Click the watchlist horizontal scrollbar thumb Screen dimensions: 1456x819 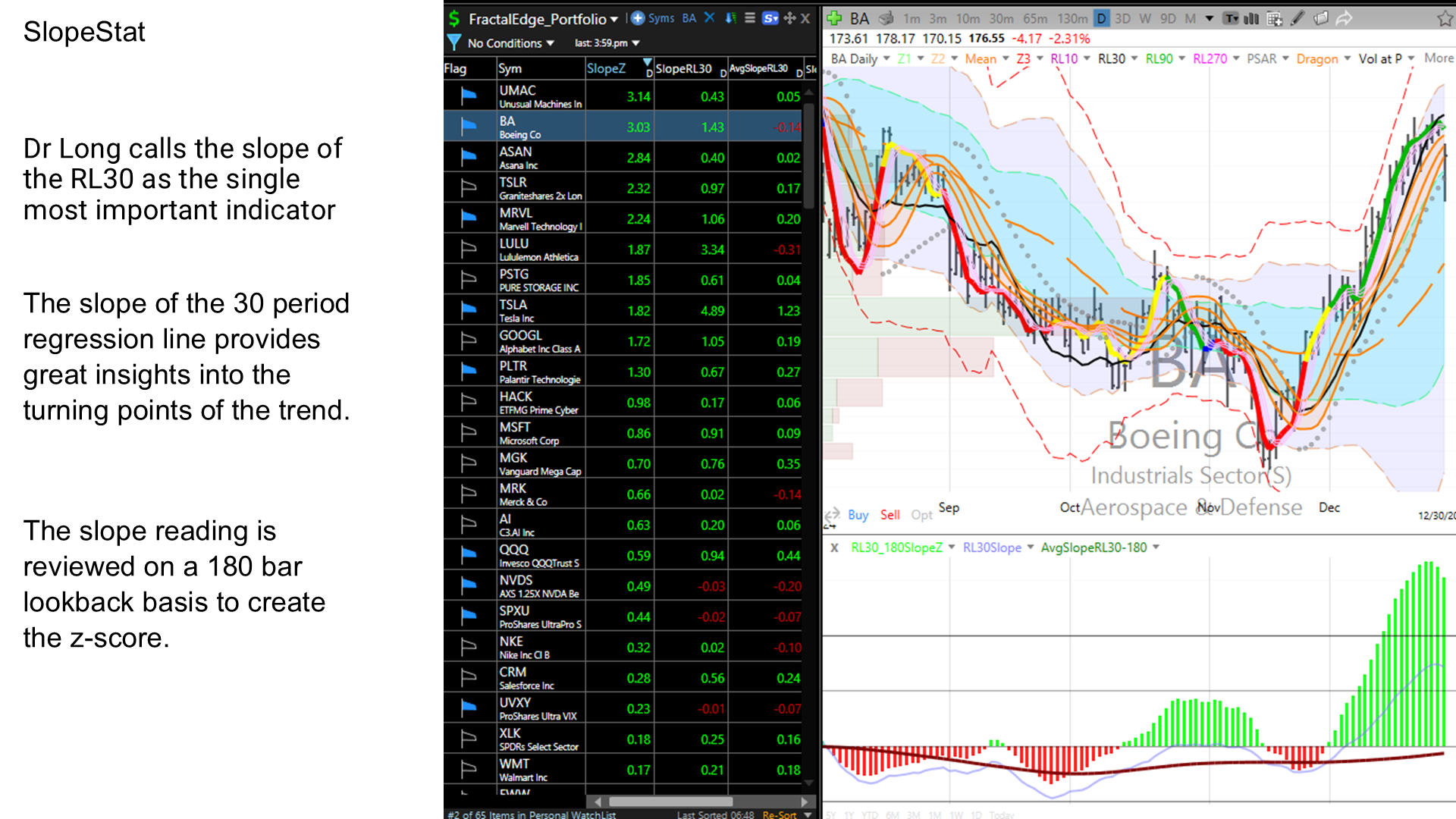670,802
